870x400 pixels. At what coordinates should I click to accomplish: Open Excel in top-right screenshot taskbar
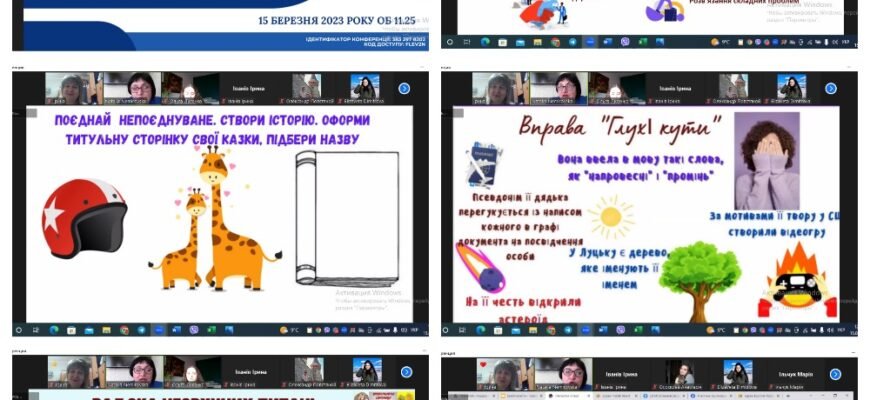[x=643, y=42]
